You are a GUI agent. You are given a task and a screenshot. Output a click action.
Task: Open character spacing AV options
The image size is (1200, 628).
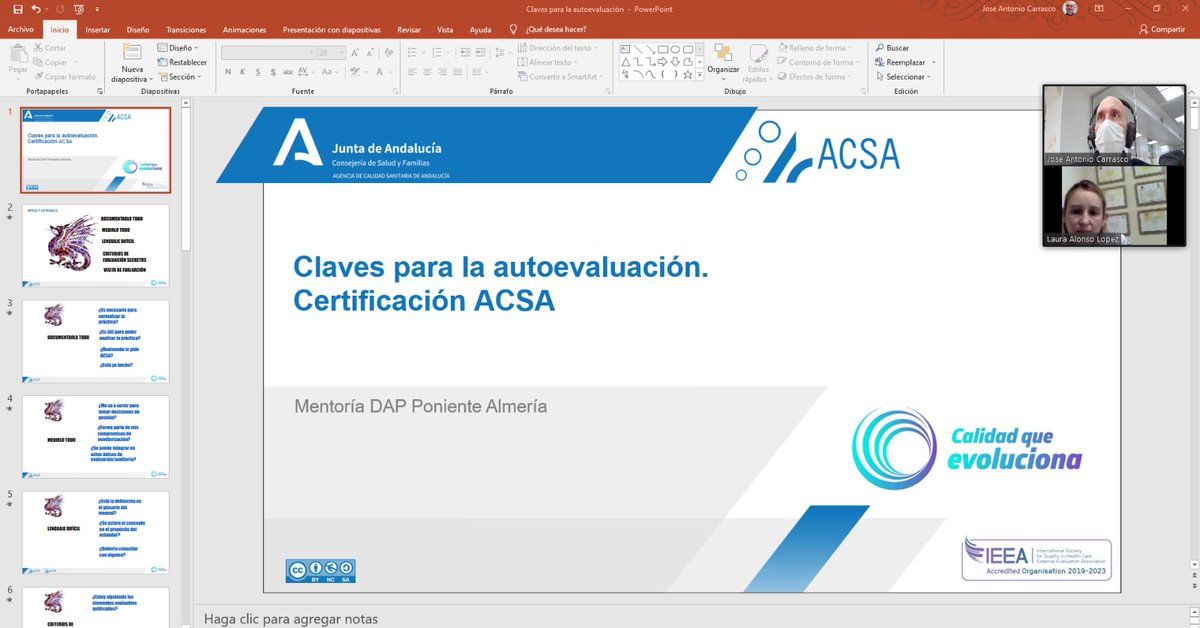click(x=304, y=72)
